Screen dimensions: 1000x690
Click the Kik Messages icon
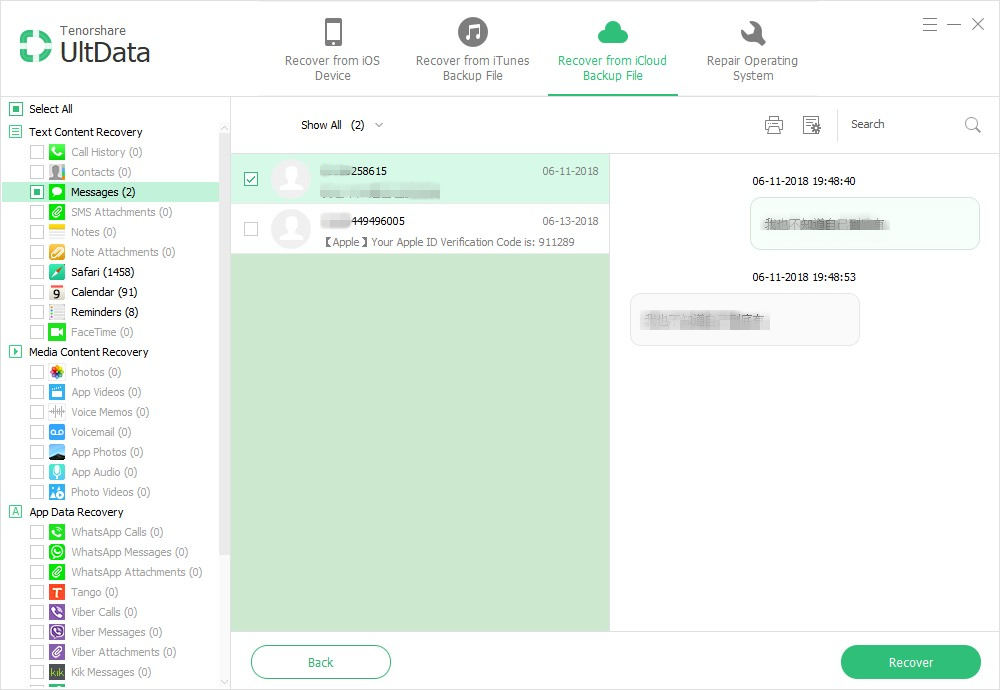(57, 672)
